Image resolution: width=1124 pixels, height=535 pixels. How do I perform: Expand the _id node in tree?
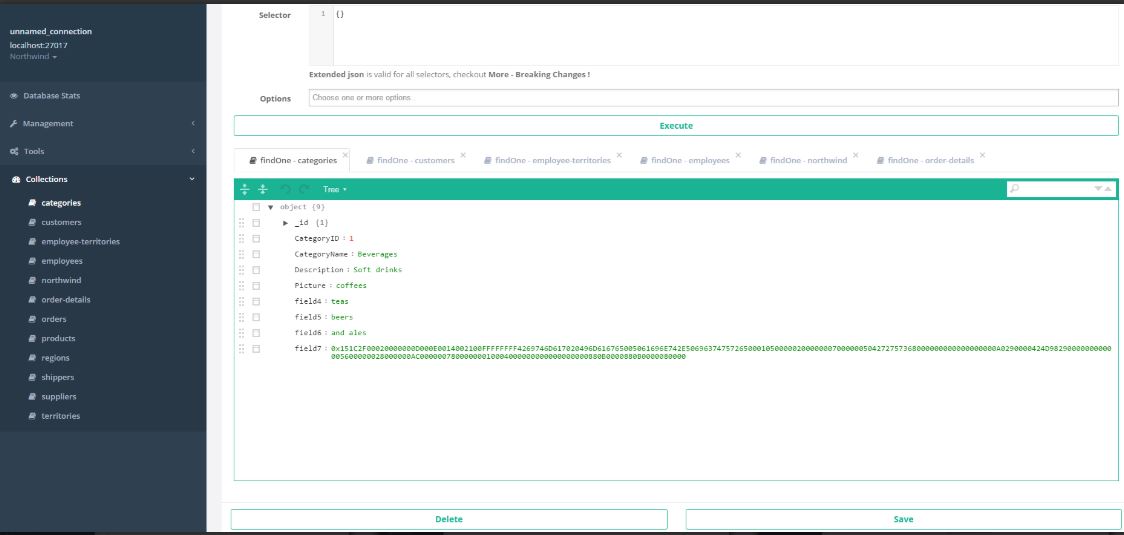click(x=285, y=223)
